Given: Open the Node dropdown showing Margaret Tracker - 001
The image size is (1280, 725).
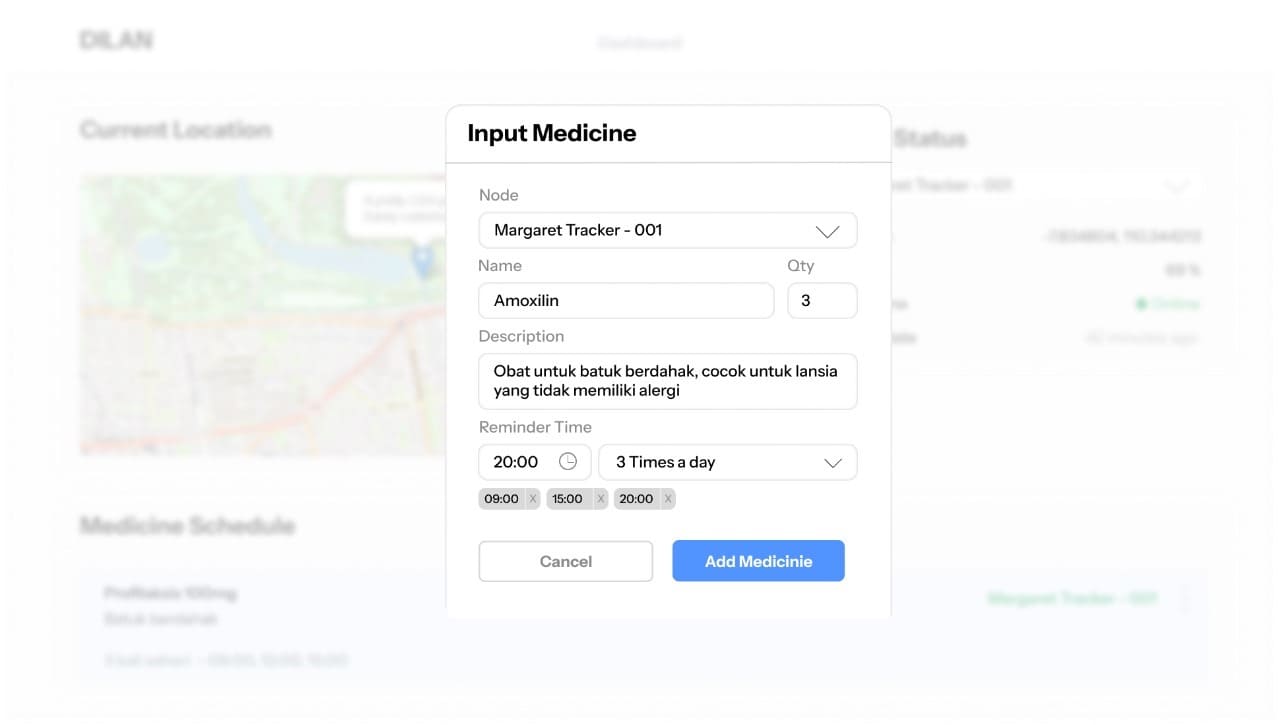Looking at the screenshot, I should click(x=667, y=230).
